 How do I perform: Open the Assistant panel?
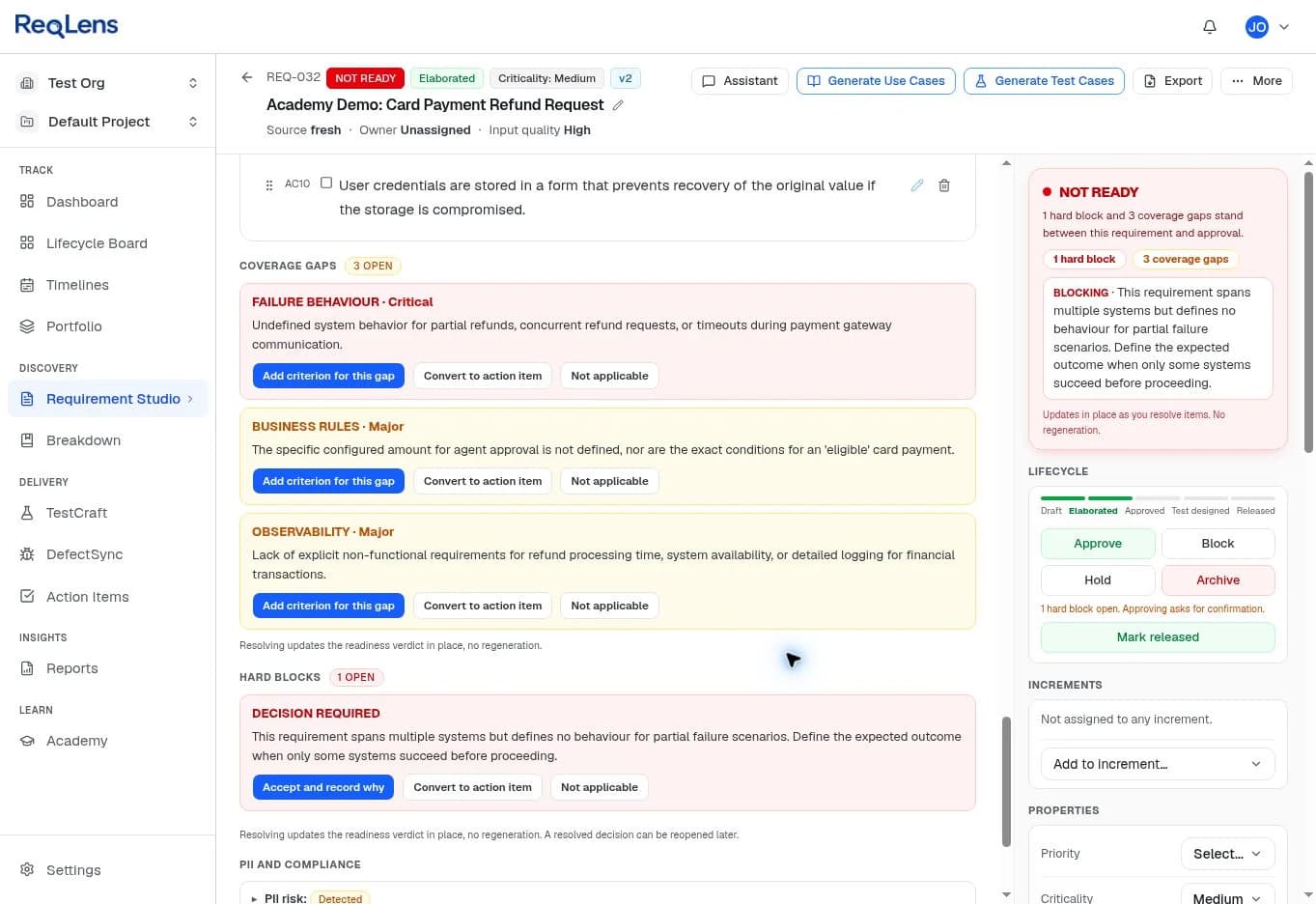pos(740,81)
